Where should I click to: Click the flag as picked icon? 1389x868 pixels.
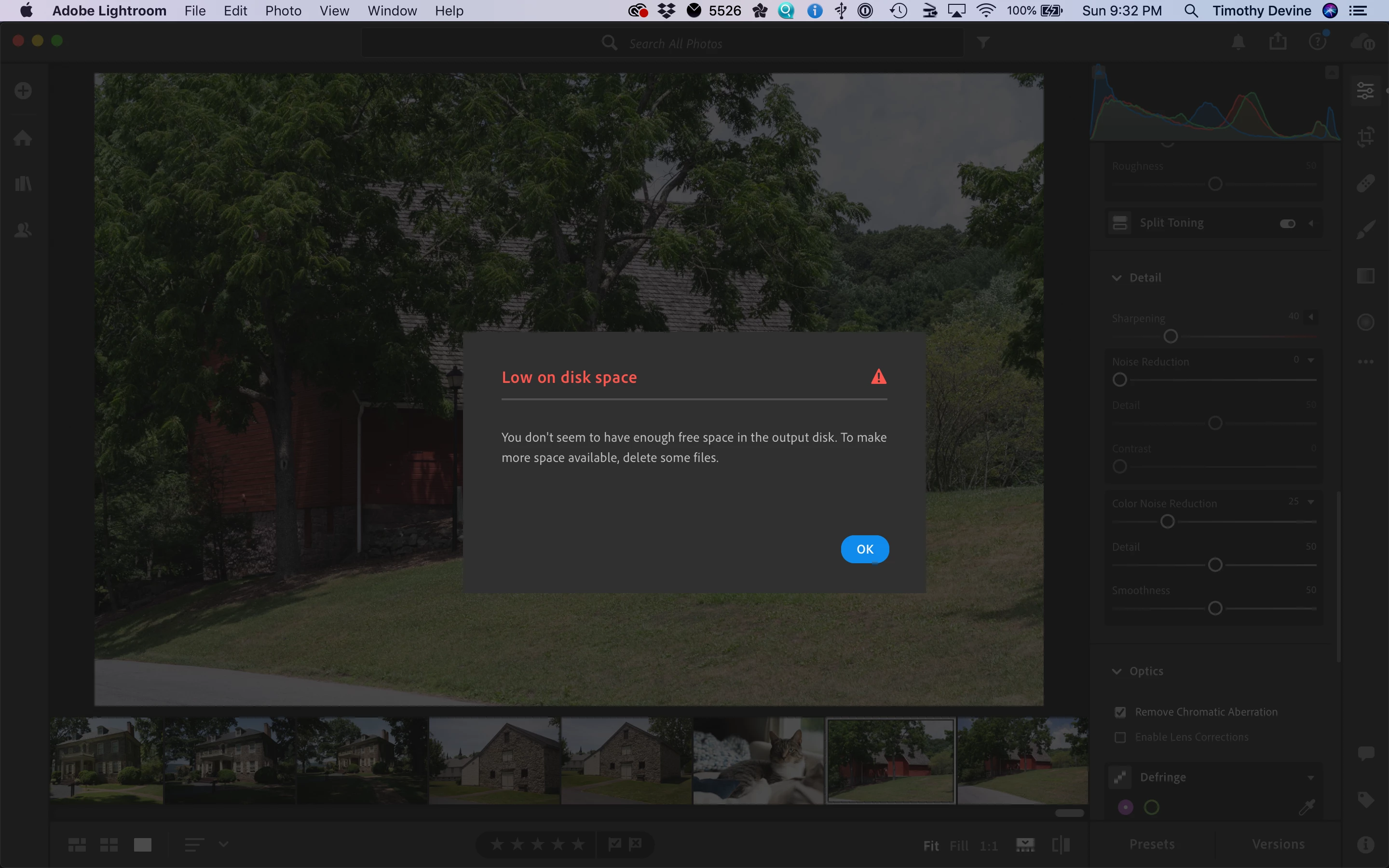[615, 844]
